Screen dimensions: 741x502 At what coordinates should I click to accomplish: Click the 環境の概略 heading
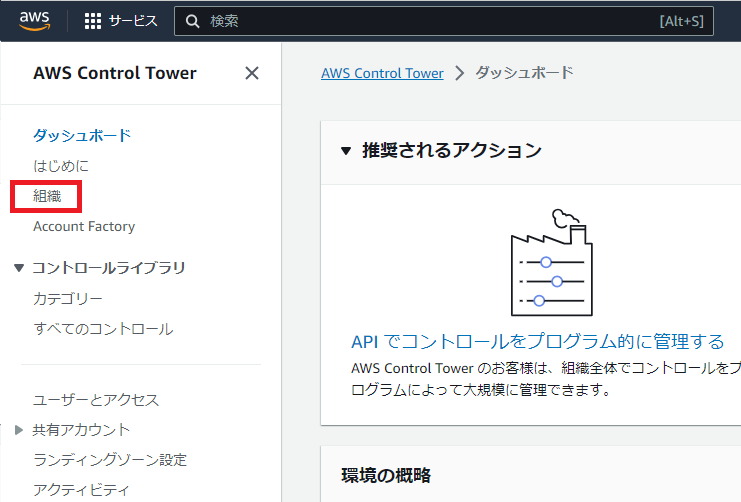386,476
